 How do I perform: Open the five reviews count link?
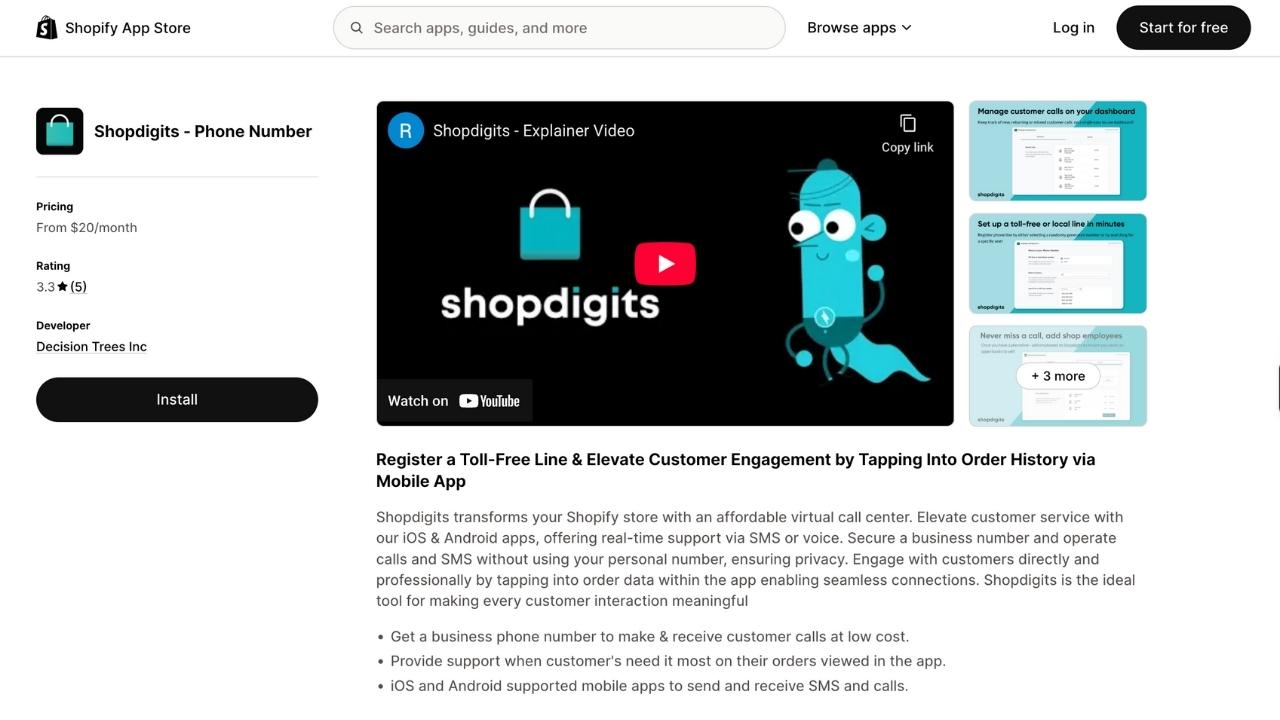(78, 287)
